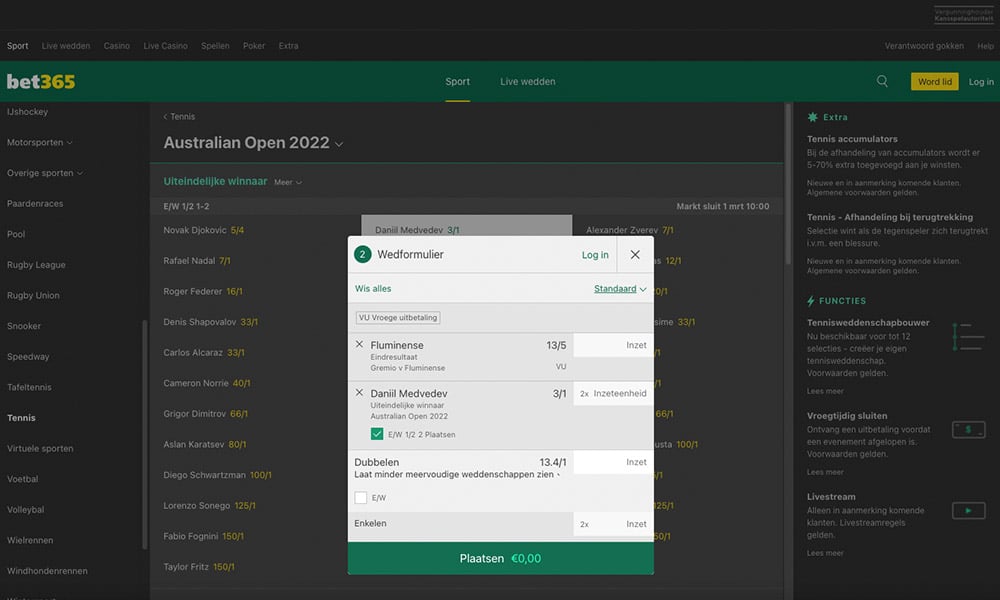Click Wis alles to clear bet slip

(373, 289)
